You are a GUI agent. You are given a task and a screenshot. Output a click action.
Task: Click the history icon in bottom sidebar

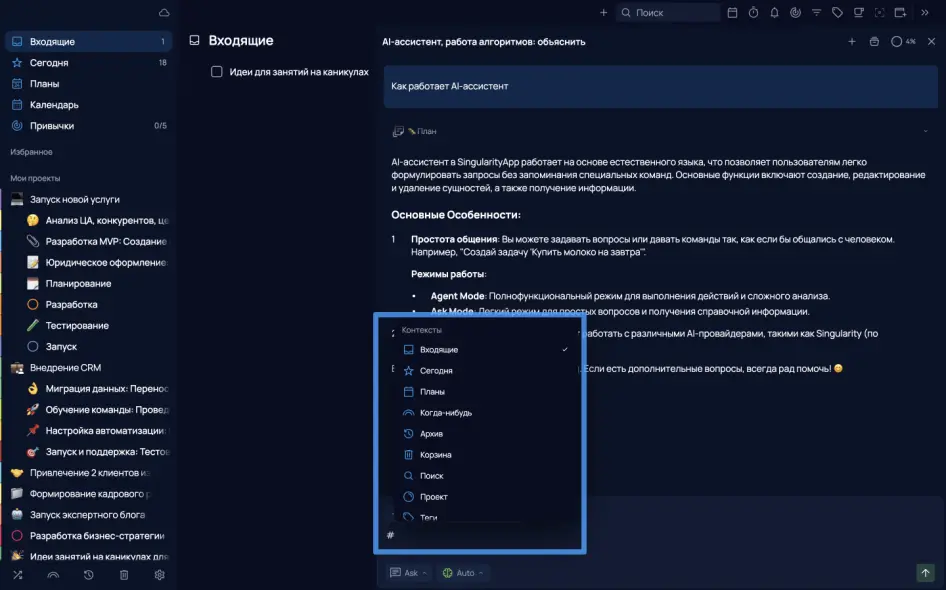88,575
